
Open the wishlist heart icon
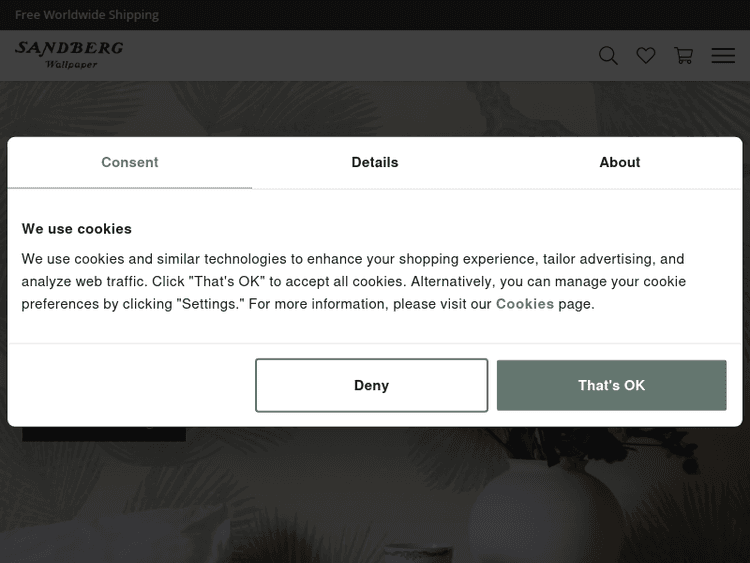646,56
